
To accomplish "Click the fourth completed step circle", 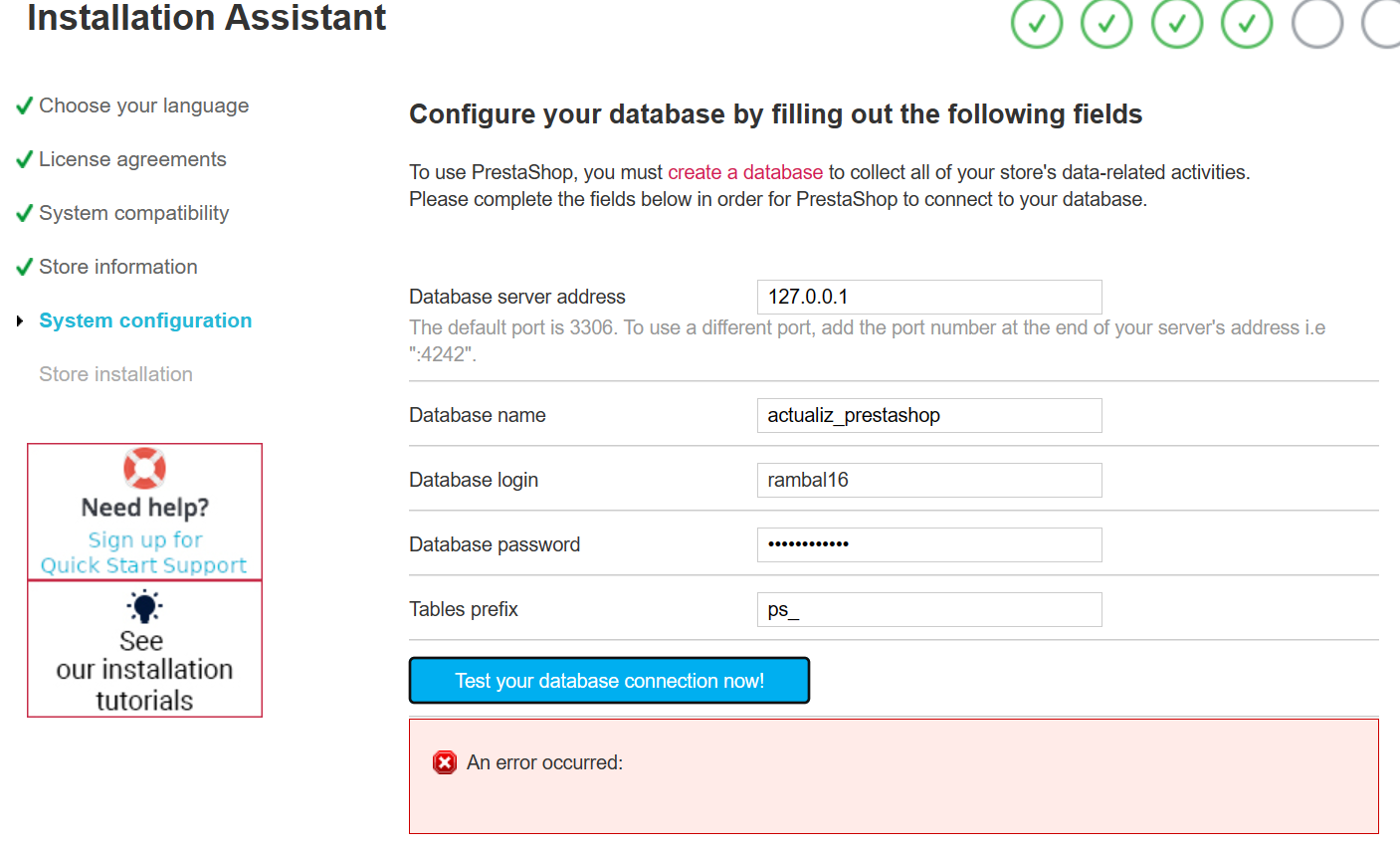I will pos(1247,23).
